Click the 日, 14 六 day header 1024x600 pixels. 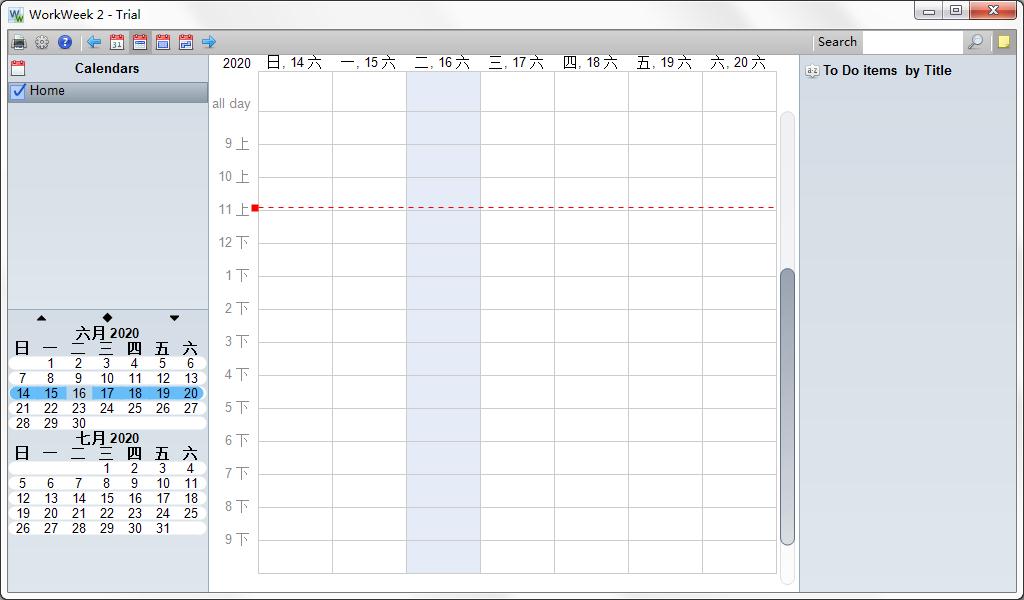pyautogui.click(x=295, y=63)
